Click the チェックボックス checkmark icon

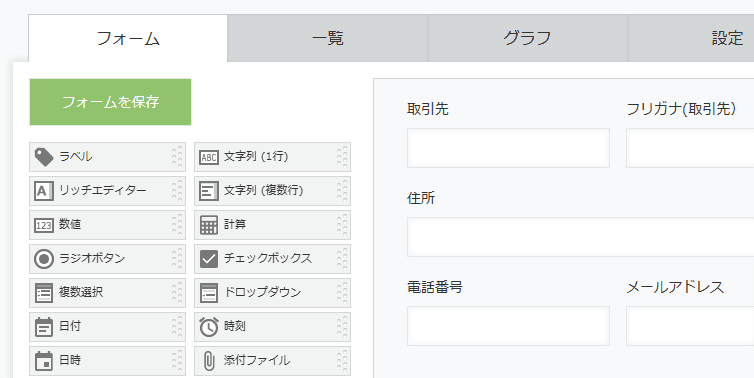pos(209,259)
